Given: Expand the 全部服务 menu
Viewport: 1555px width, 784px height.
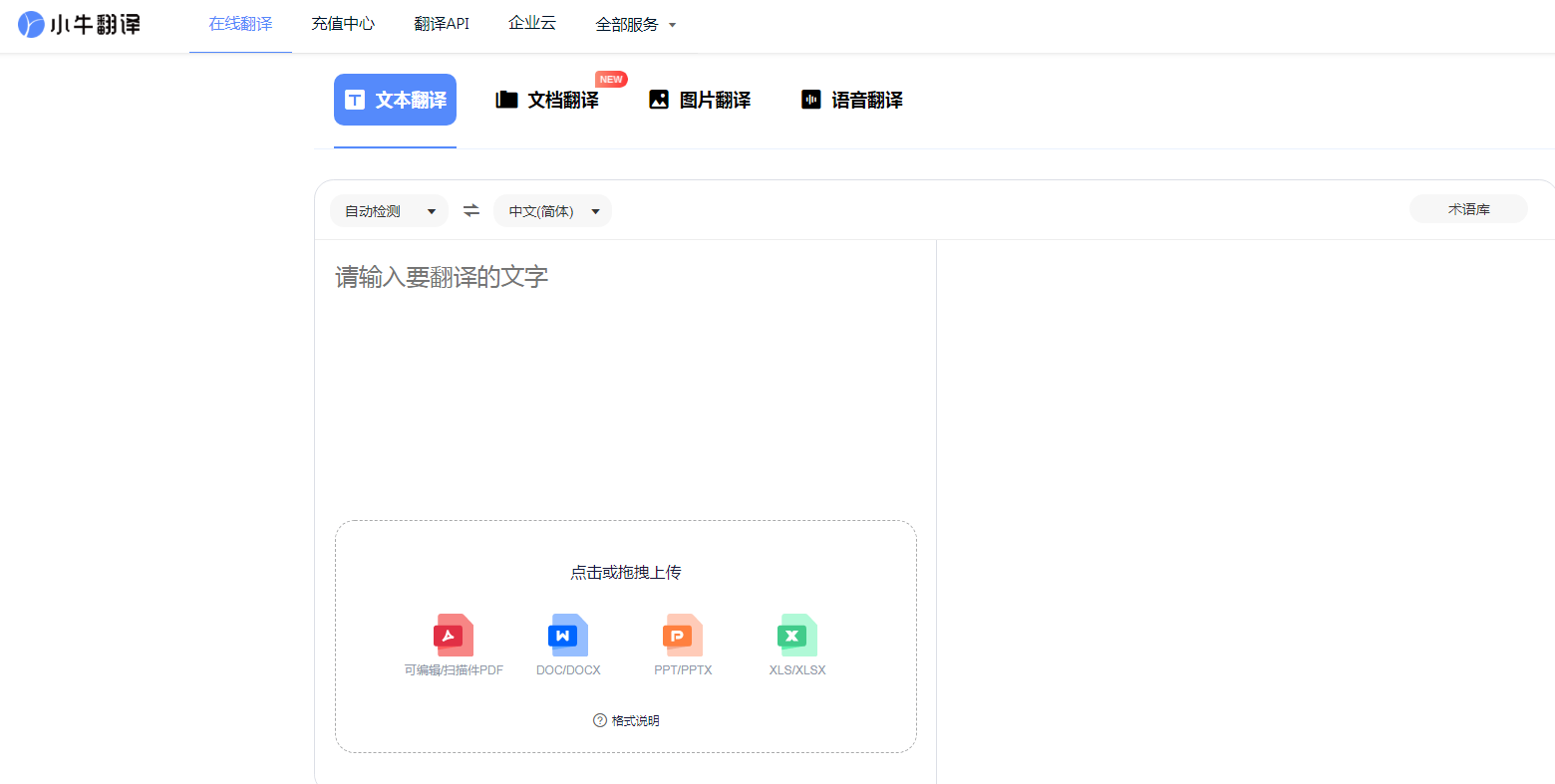Looking at the screenshot, I should click(x=637, y=23).
